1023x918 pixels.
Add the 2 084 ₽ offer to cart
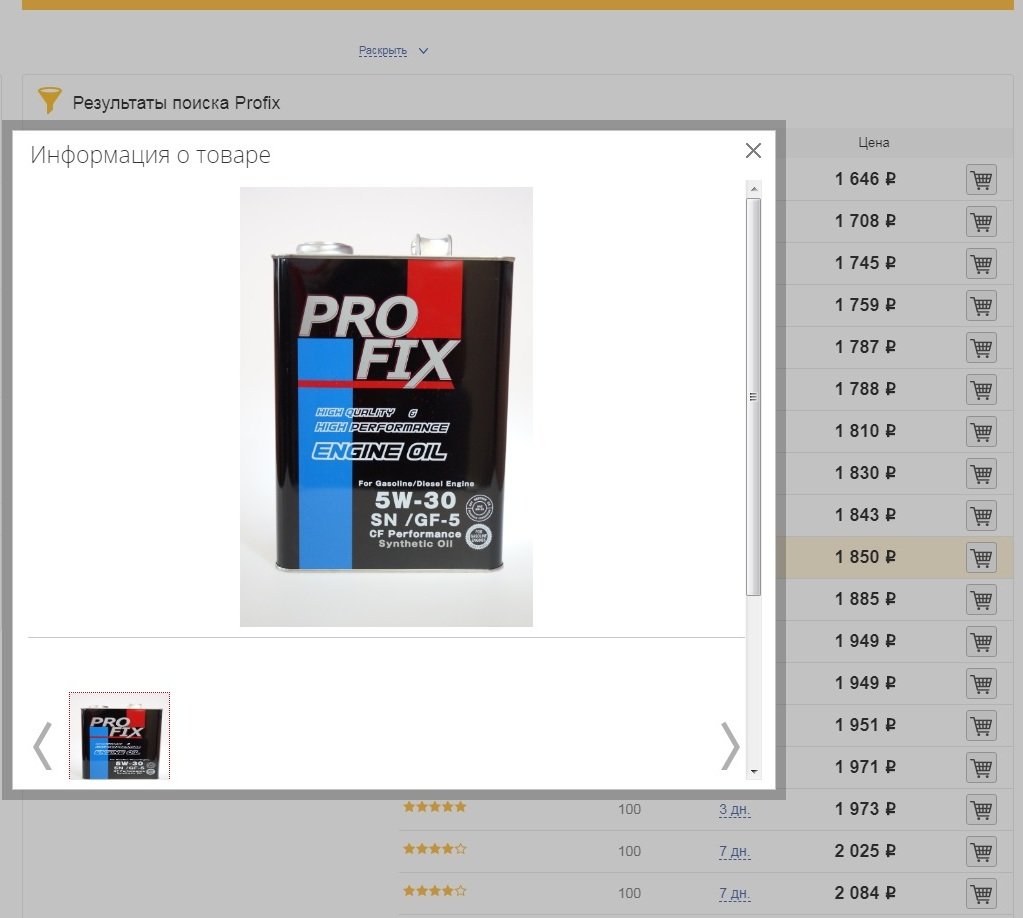tap(981, 893)
